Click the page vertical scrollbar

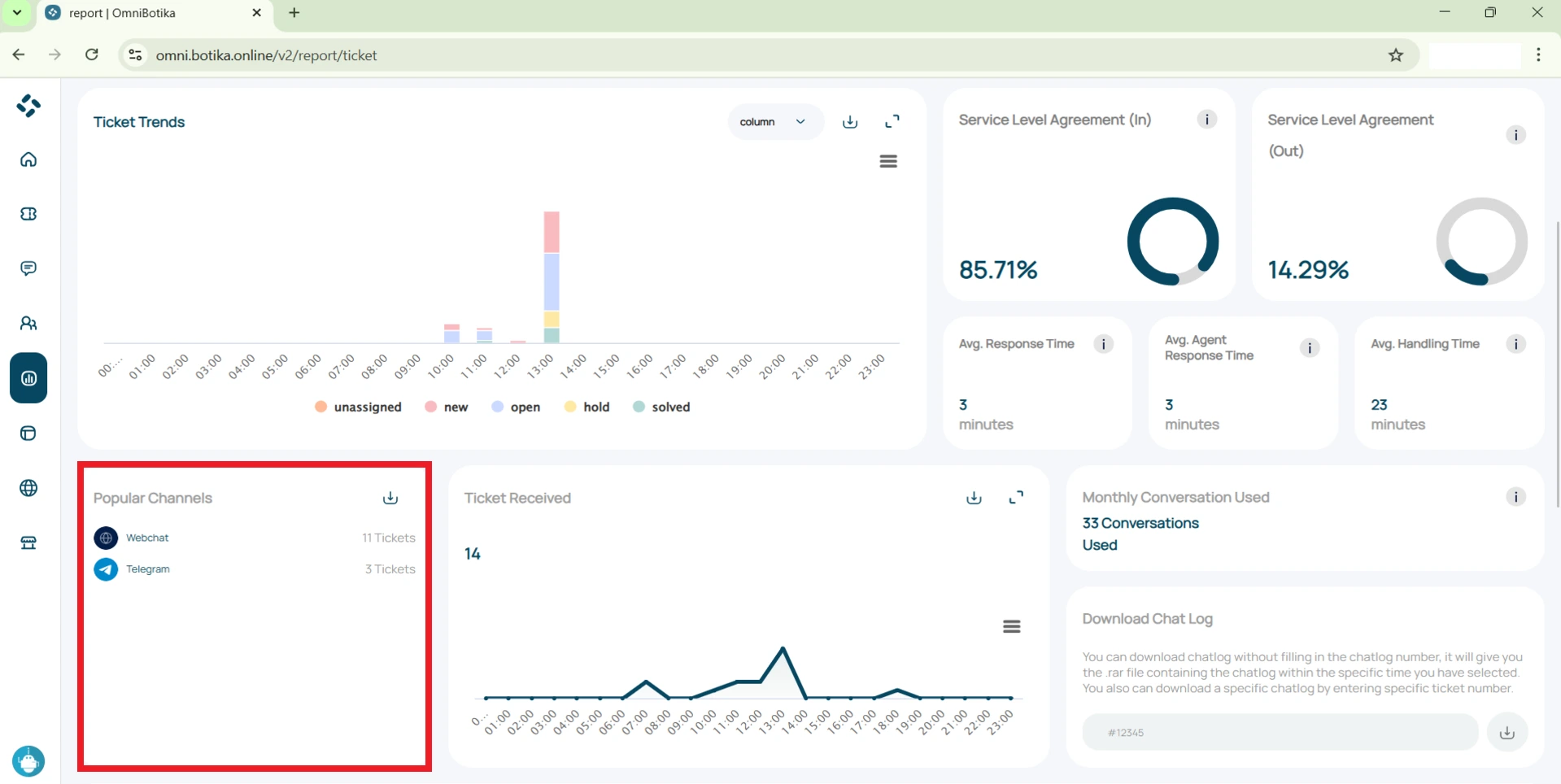pos(1557,364)
